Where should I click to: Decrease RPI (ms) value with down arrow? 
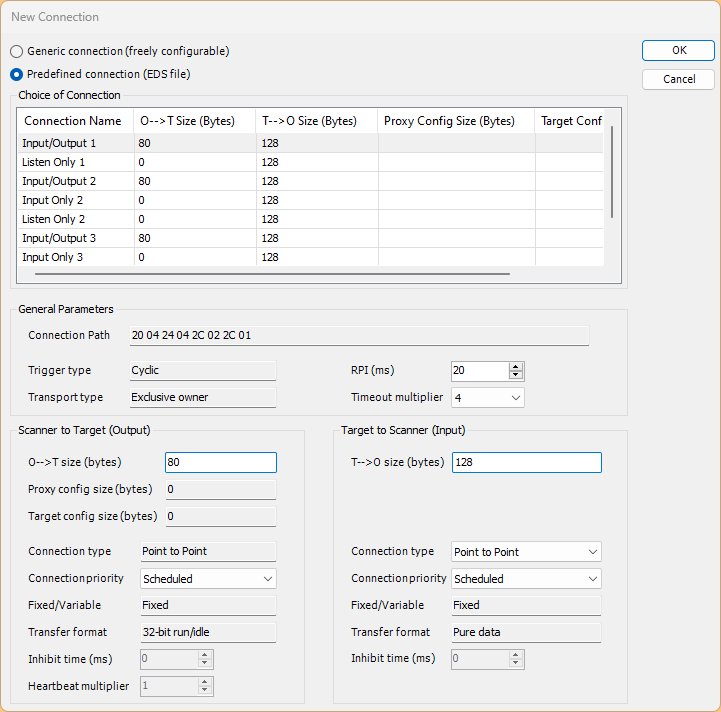point(516,376)
